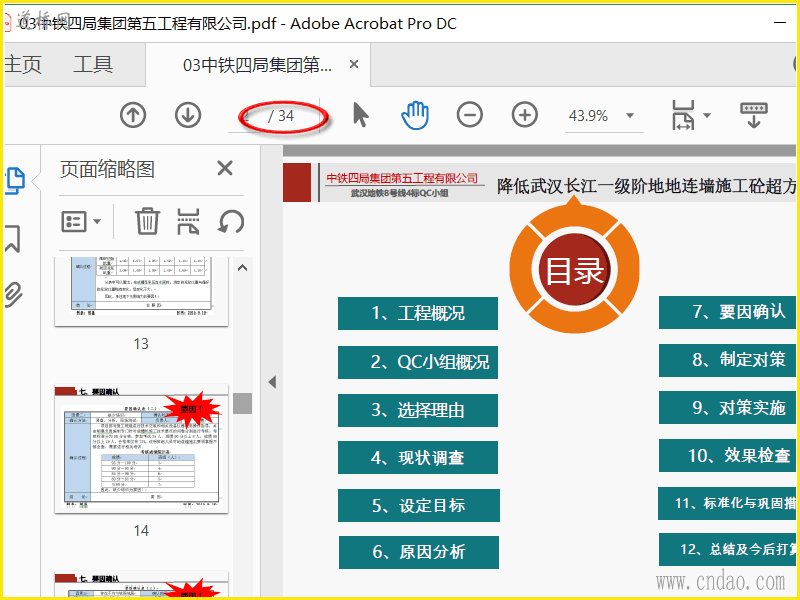This screenshot has height=600, width=800.
Task: Open the zoom percentage dropdown arrow
Action: click(x=630, y=115)
